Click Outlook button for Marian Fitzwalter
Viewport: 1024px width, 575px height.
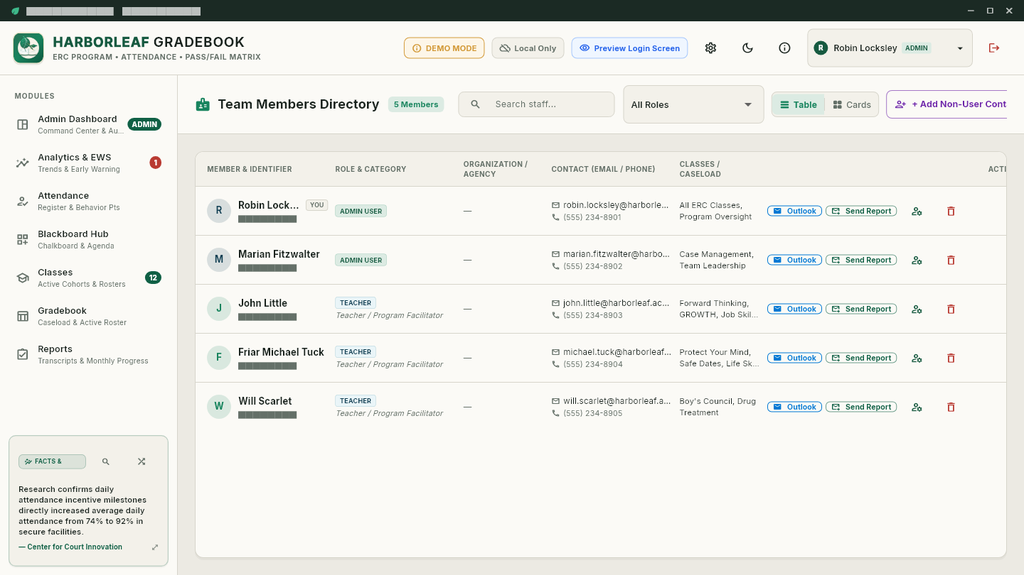[x=794, y=260]
